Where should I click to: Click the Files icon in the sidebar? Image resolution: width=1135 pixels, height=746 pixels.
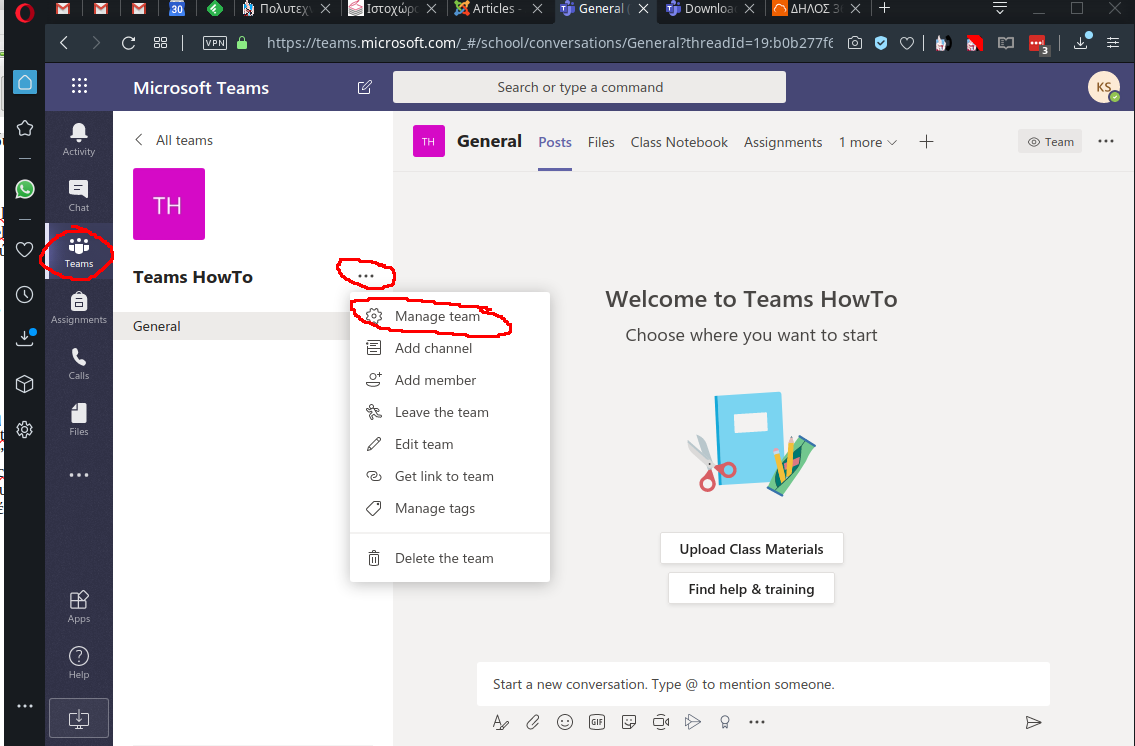point(79,419)
